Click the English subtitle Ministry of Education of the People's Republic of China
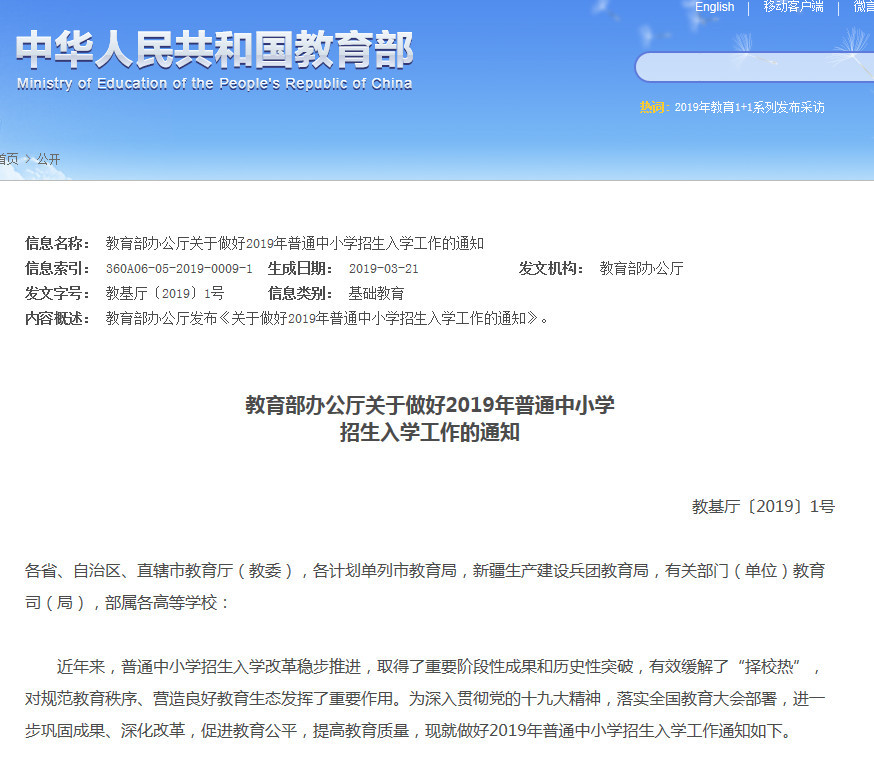Viewport: 874px width, 762px height. pos(215,84)
